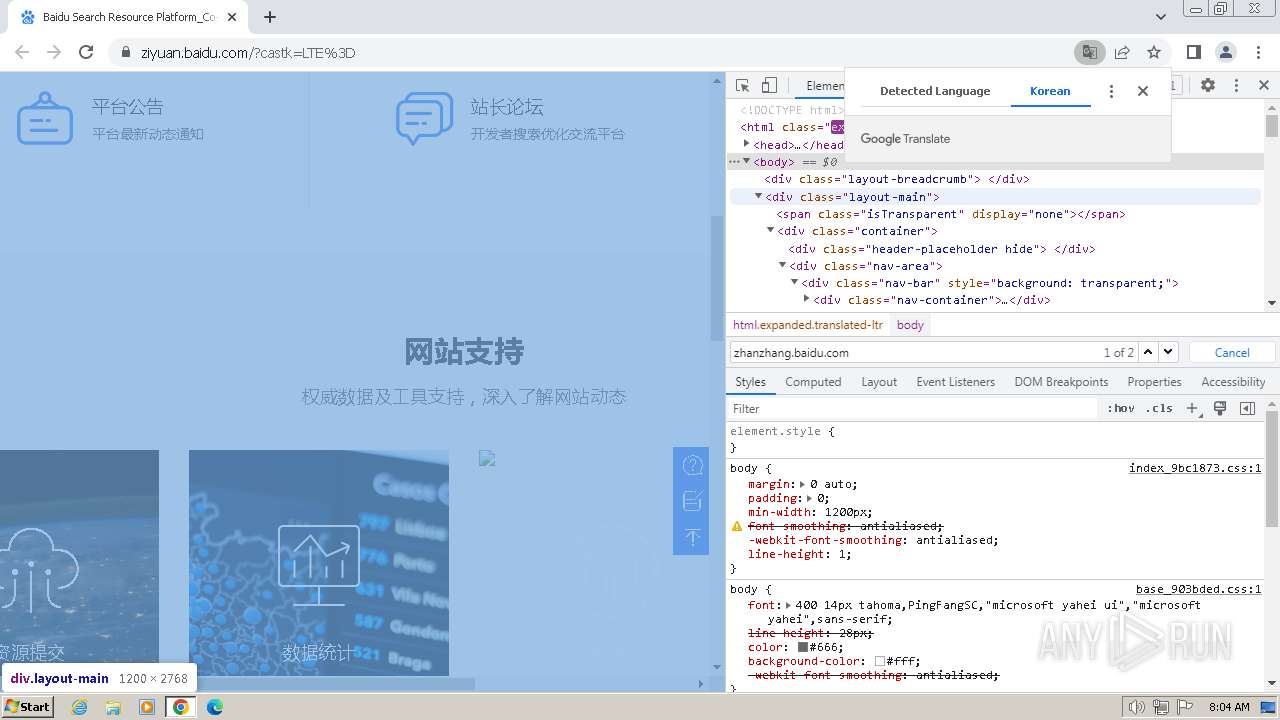
Task: Switch to the Accessibility tab
Action: (1233, 382)
